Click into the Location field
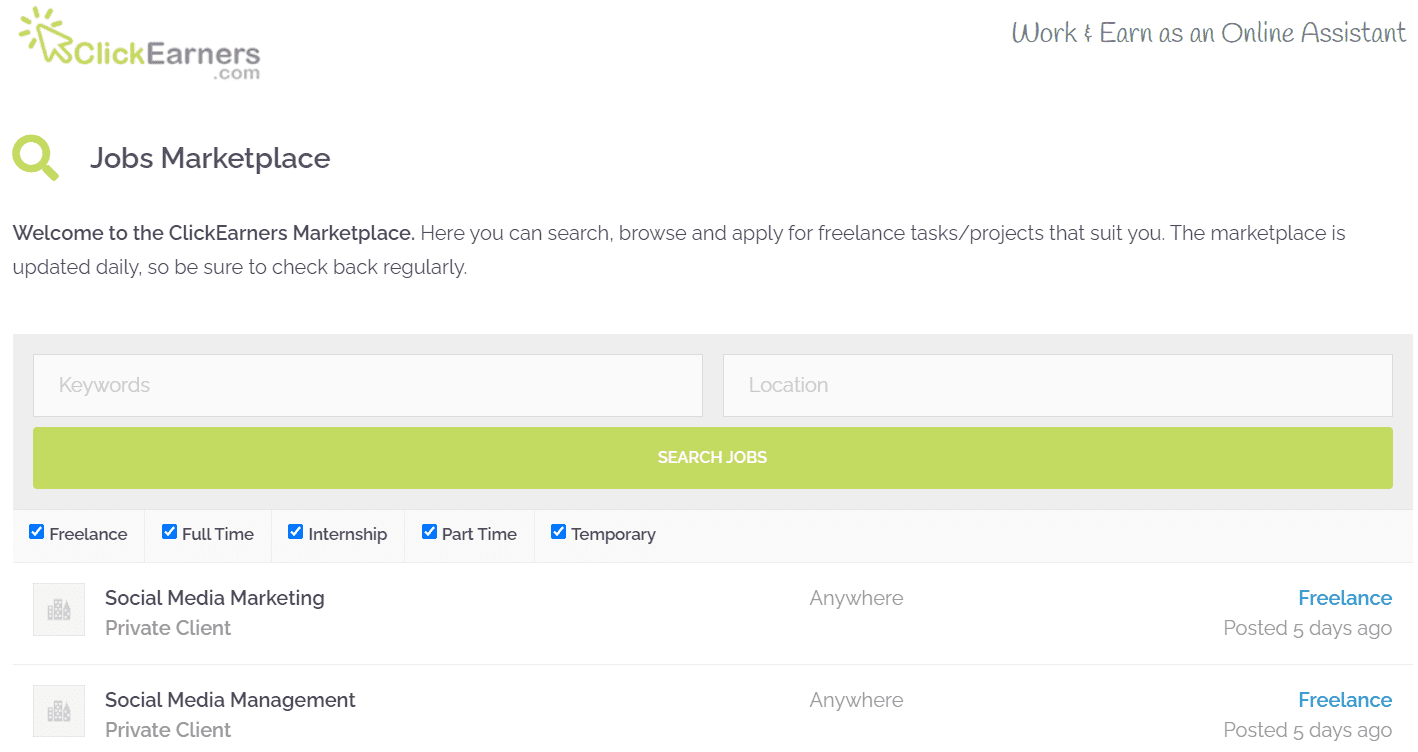 [1057, 385]
